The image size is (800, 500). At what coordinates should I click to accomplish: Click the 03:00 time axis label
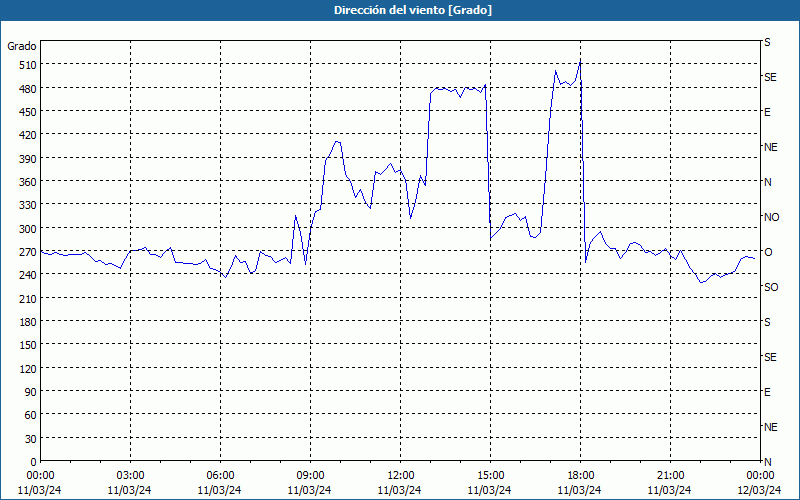[x=130, y=476]
